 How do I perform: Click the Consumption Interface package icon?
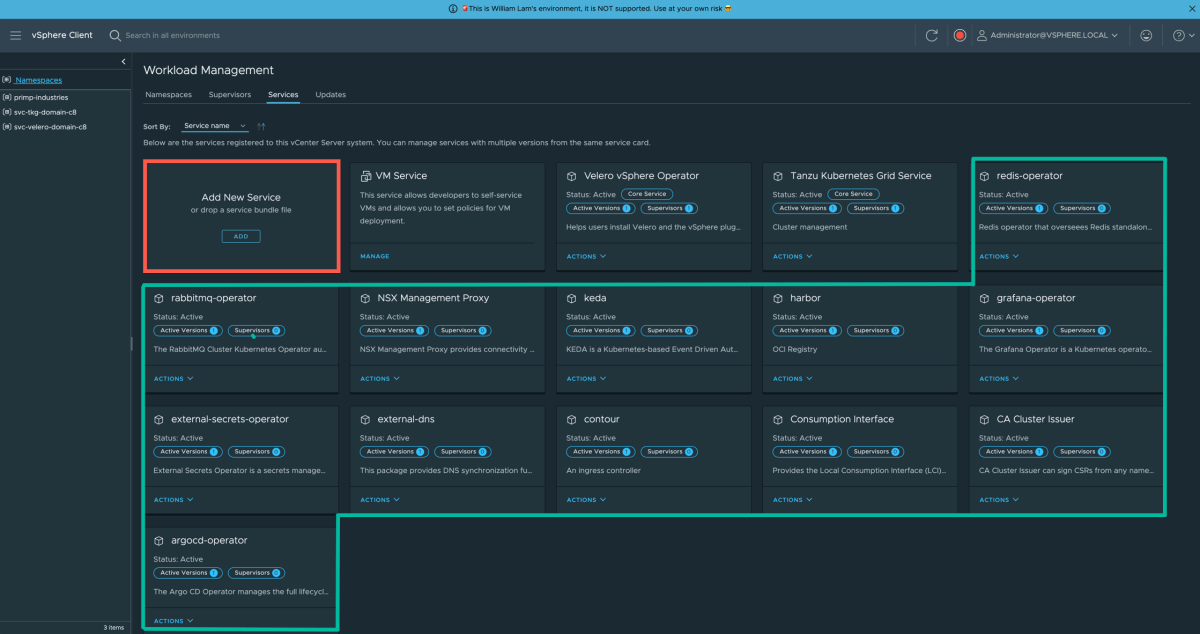click(x=778, y=419)
